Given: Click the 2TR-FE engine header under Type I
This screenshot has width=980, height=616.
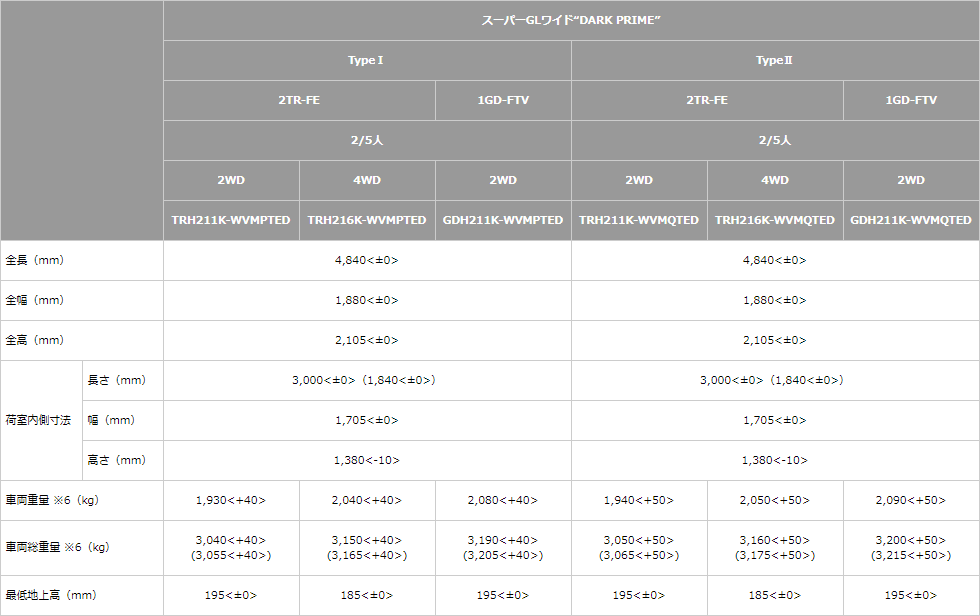Looking at the screenshot, I should pos(299,100).
